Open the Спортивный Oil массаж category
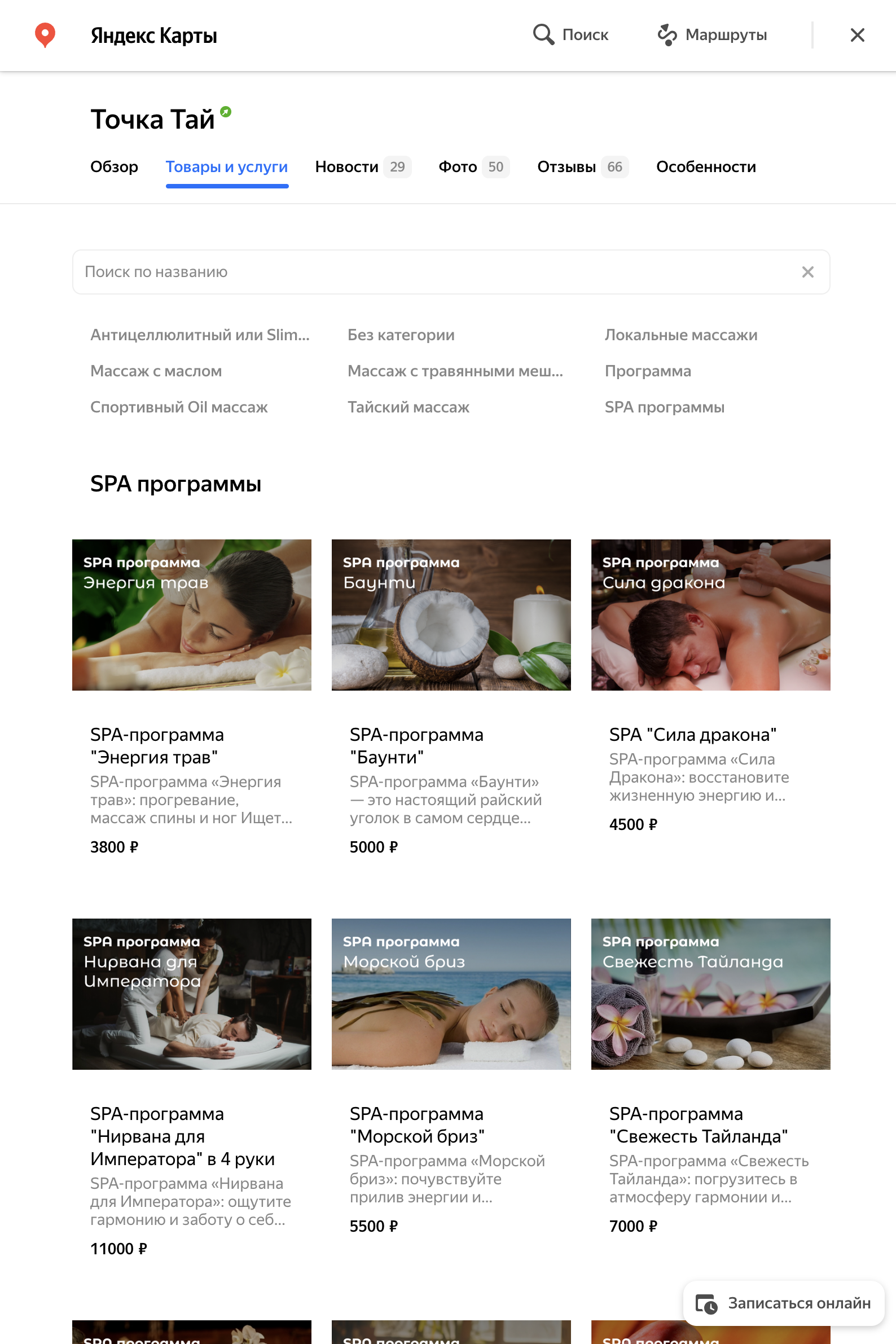896x1344 pixels. [x=179, y=407]
